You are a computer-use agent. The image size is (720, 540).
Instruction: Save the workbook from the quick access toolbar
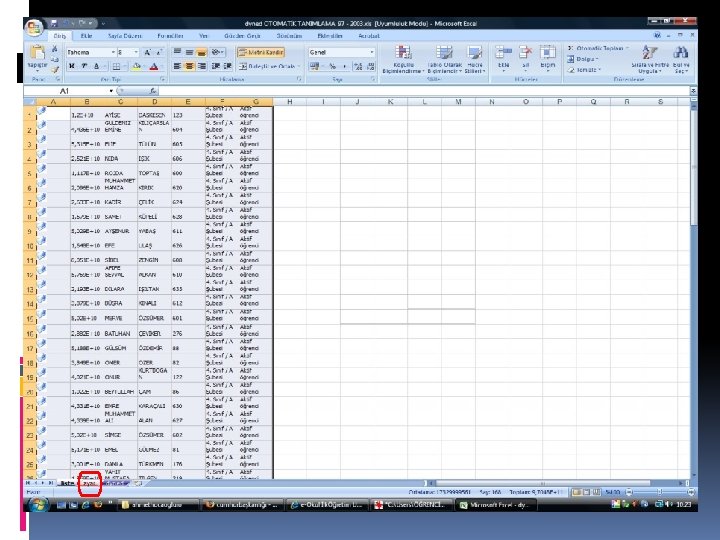point(54,23)
